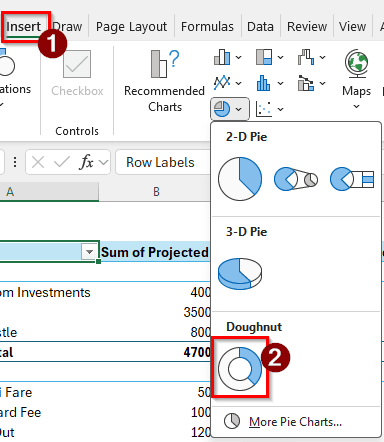The height and width of the screenshot is (442, 384).
Task: Confirm formula bar entry checkmark
Action: point(62,162)
